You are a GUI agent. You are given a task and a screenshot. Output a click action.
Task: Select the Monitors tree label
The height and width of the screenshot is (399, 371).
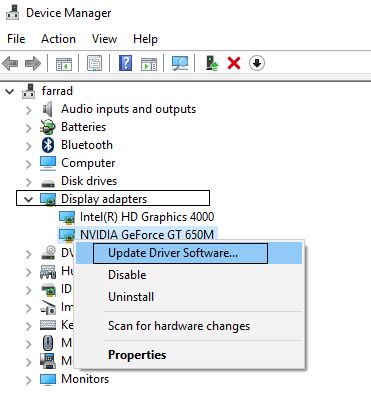tap(85, 379)
